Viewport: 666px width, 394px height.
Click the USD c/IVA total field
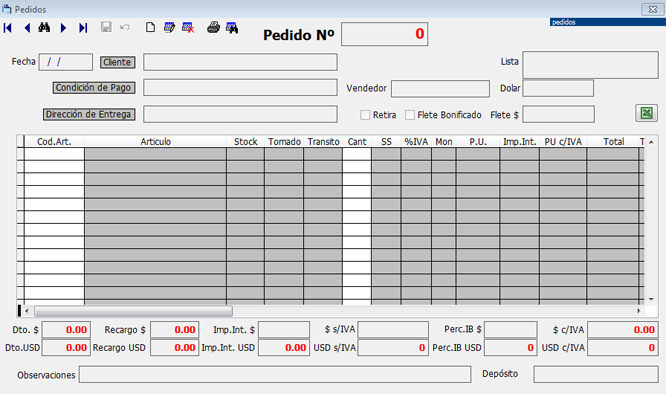point(623,348)
